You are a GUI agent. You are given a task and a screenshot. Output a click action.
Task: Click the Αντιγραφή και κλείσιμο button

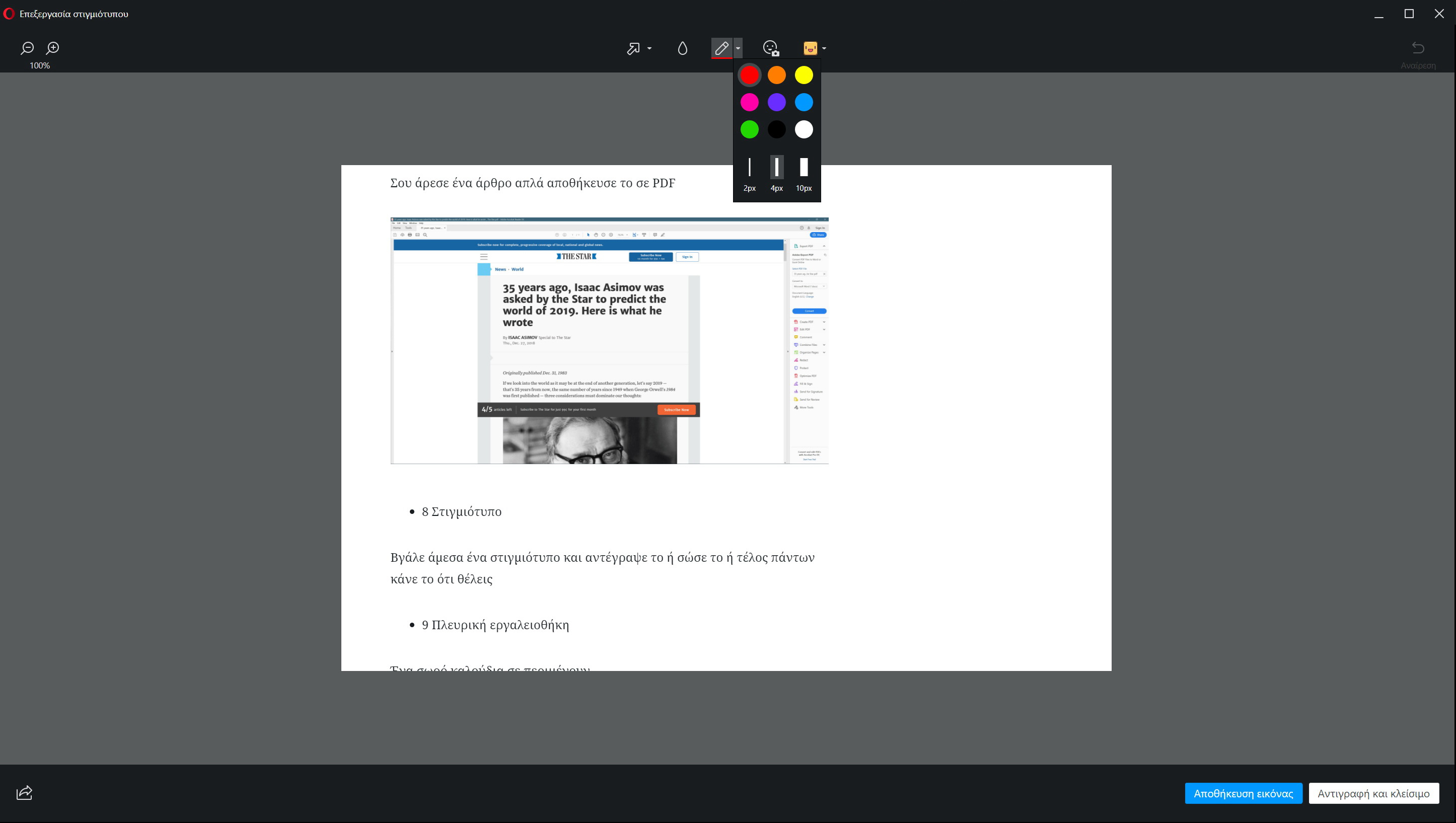click(x=1373, y=794)
